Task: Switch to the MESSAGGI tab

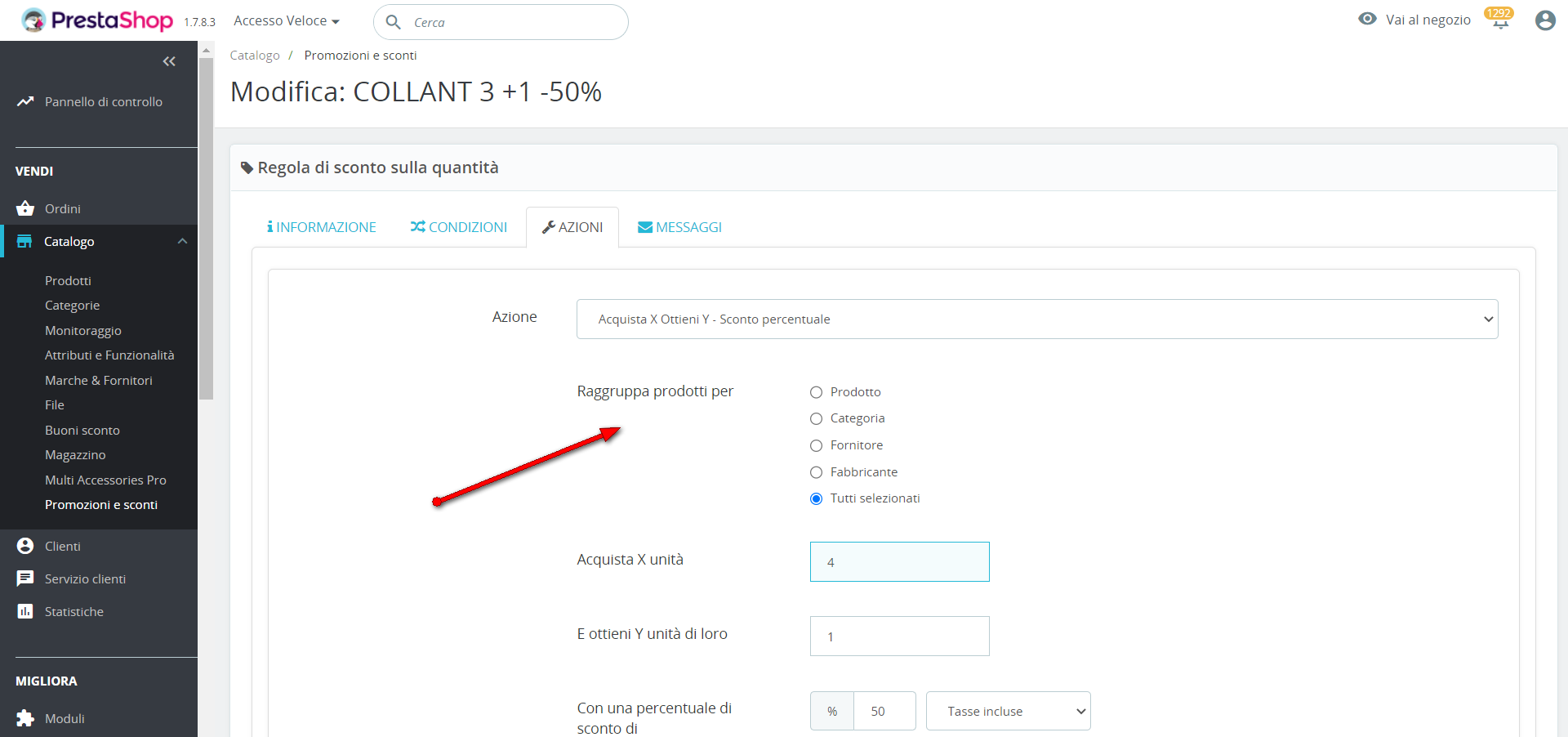Action: [679, 227]
